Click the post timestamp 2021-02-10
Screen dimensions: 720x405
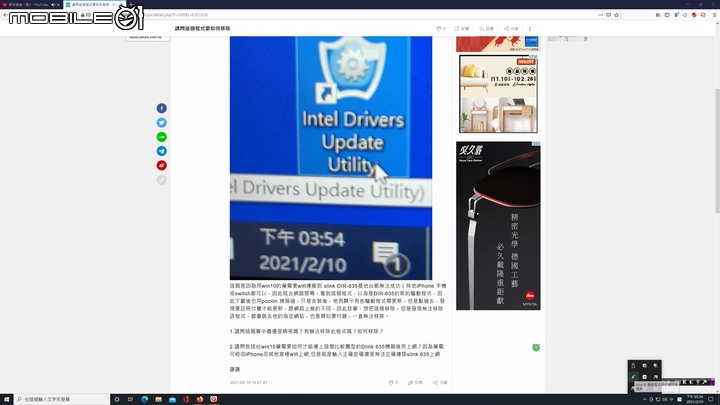click(x=248, y=382)
